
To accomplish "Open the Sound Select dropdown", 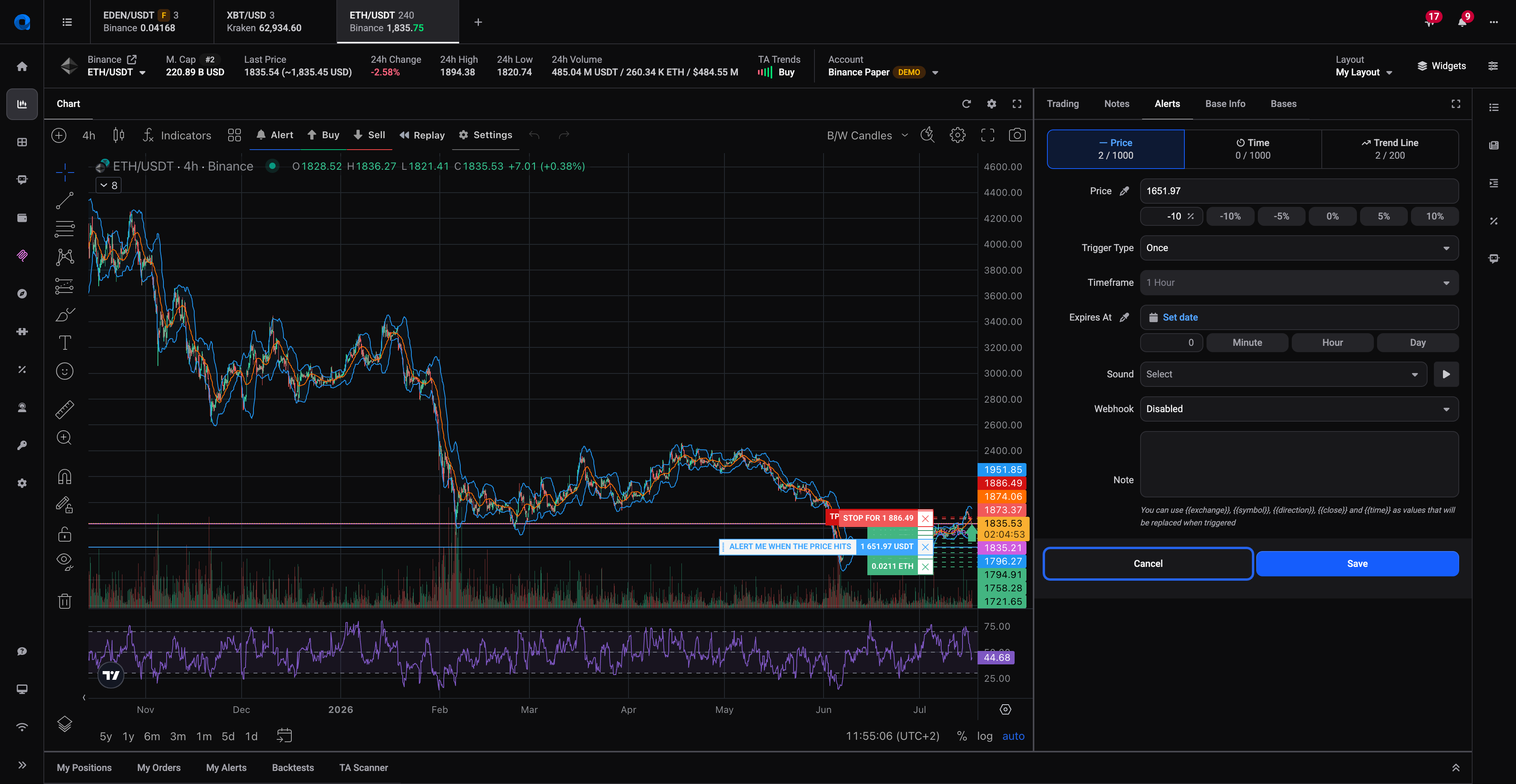I will pos(1283,374).
